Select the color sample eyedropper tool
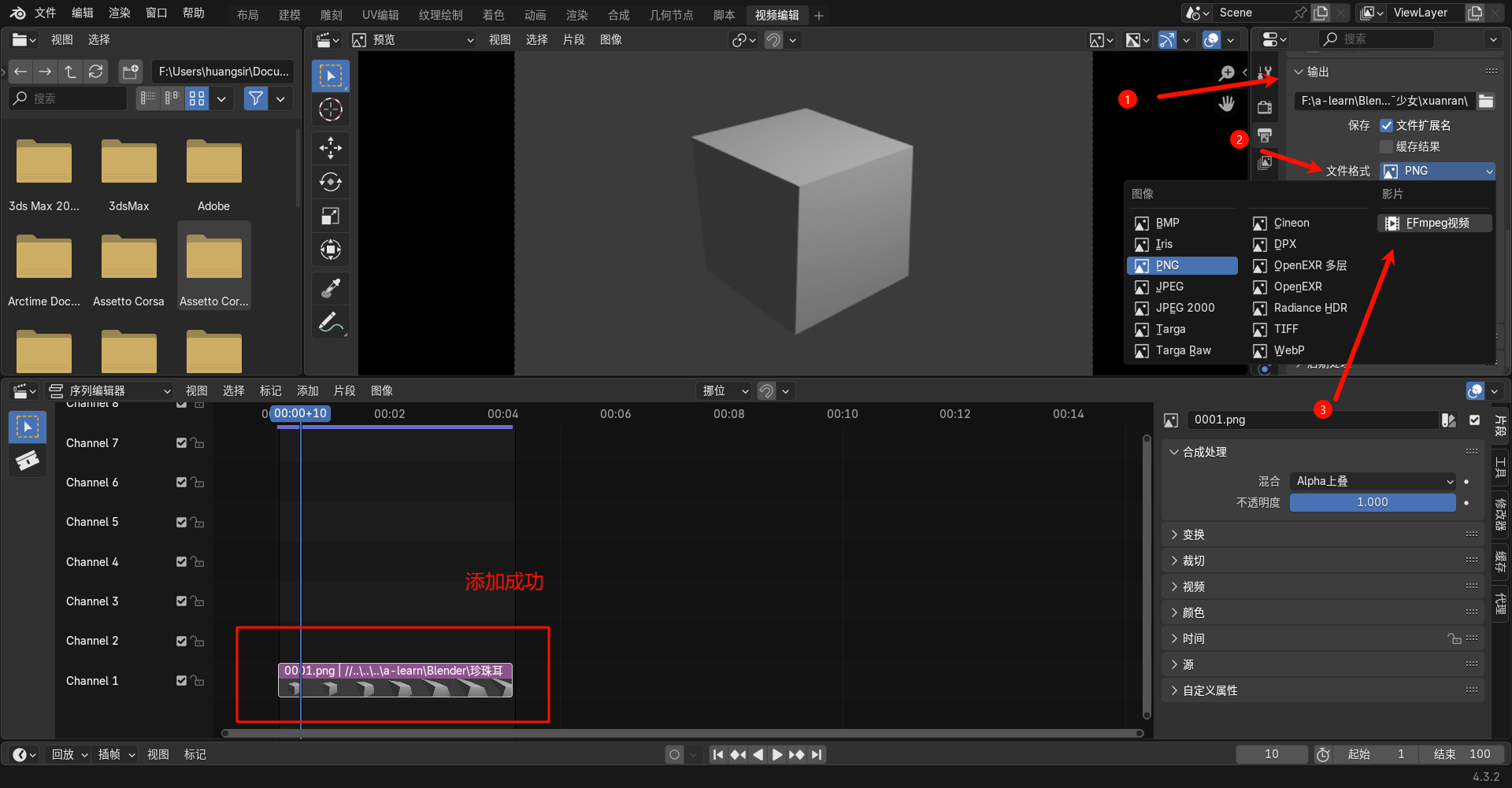 point(330,288)
